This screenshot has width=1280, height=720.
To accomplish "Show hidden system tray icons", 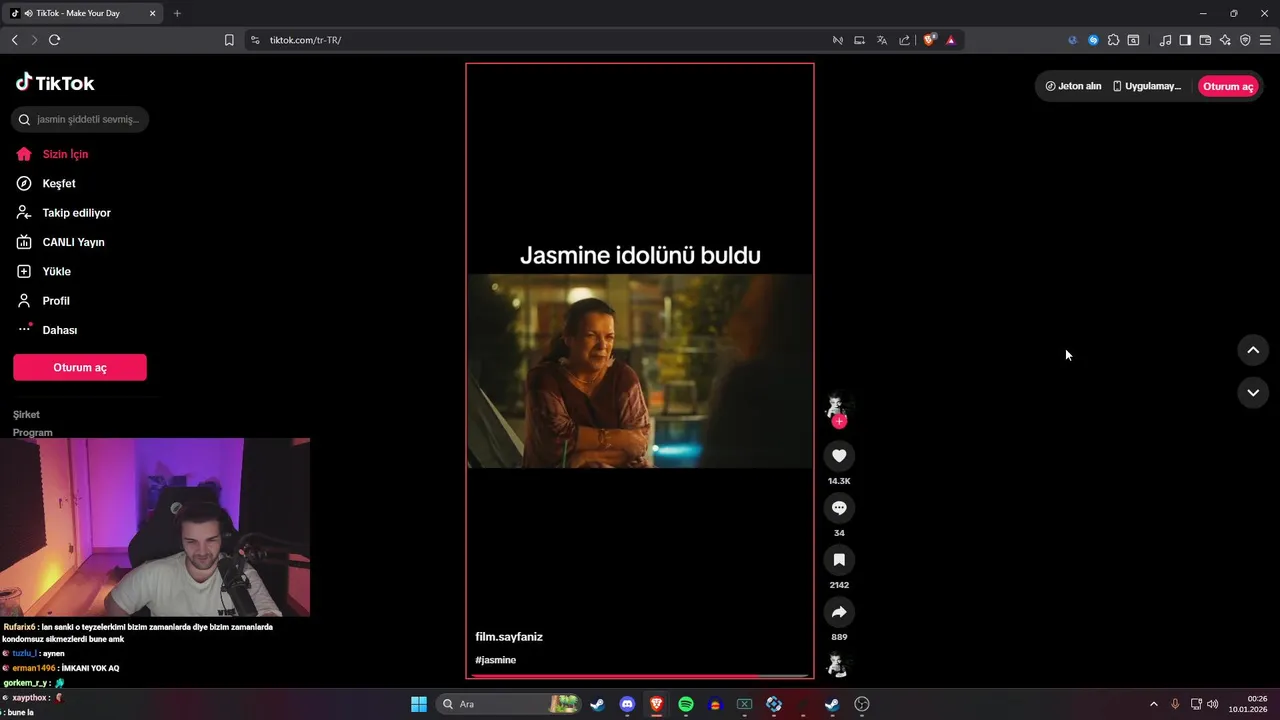I will click(1153, 704).
